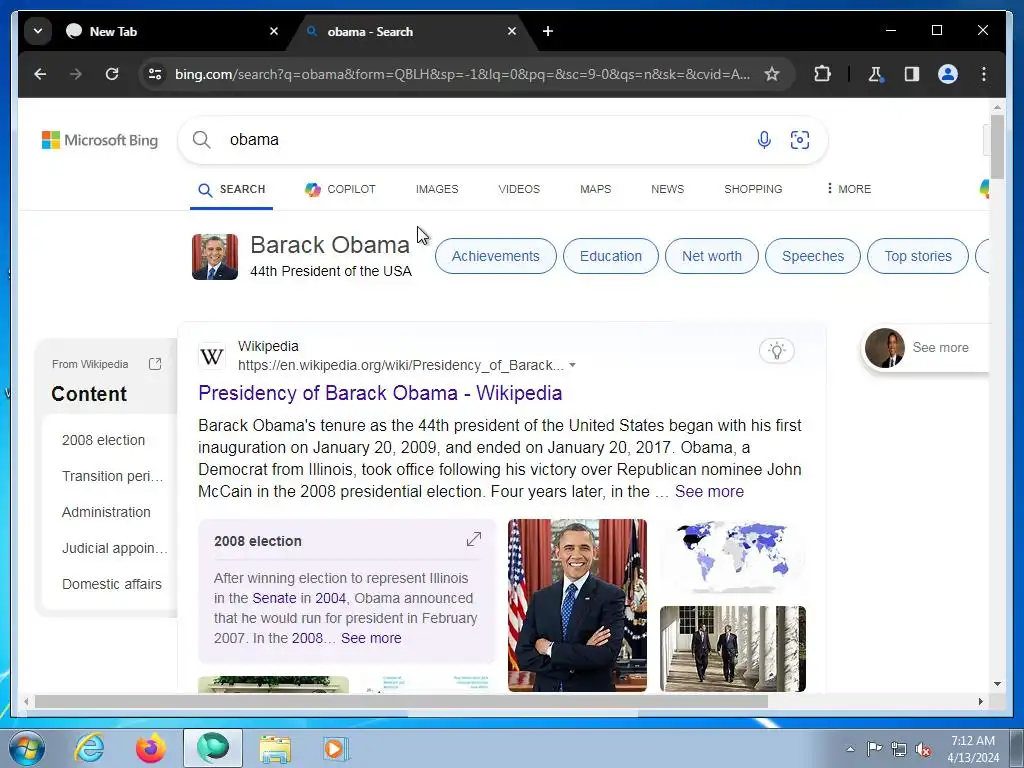Image resolution: width=1024 pixels, height=768 pixels.
Task: Launch Internet Explorer from taskbar
Action: coord(89,748)
